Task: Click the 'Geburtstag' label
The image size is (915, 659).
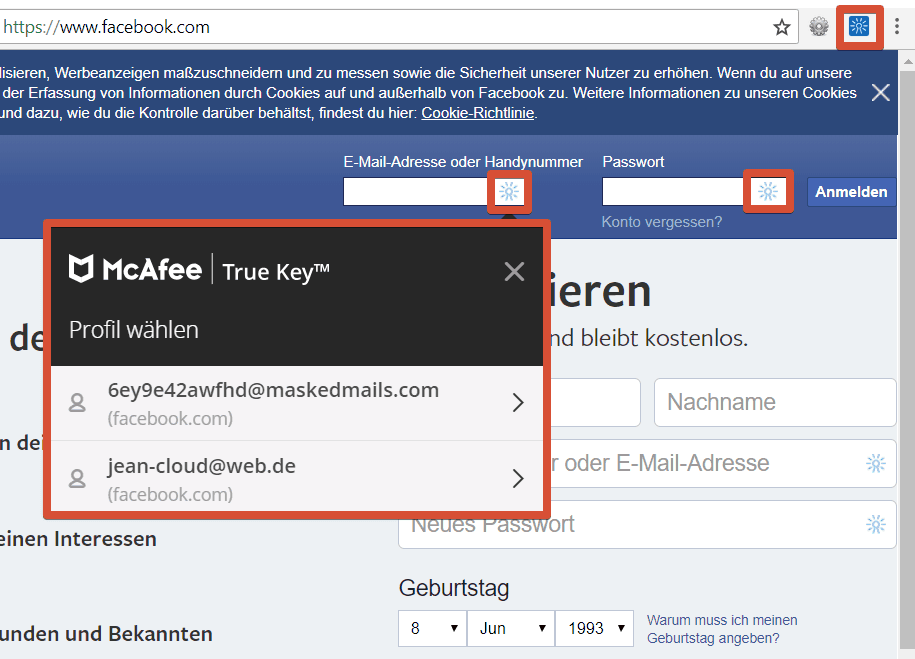Action: point(454,588)
